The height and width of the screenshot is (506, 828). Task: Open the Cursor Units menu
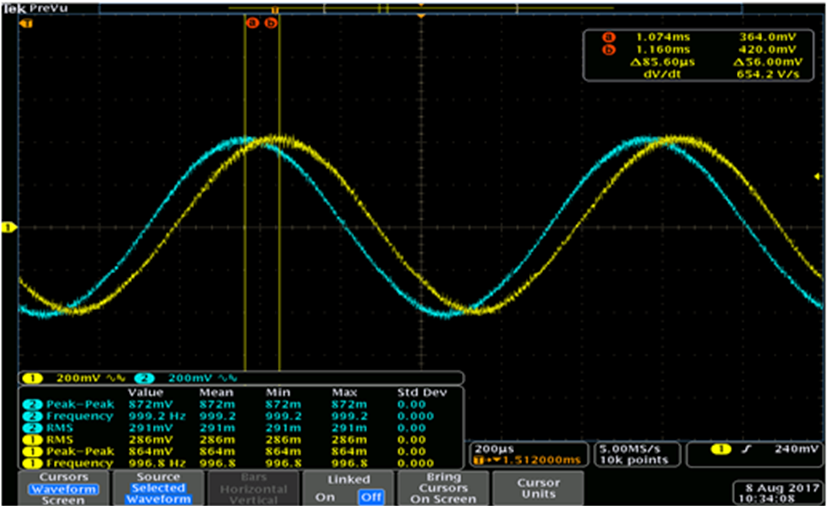tap(538, 488)
